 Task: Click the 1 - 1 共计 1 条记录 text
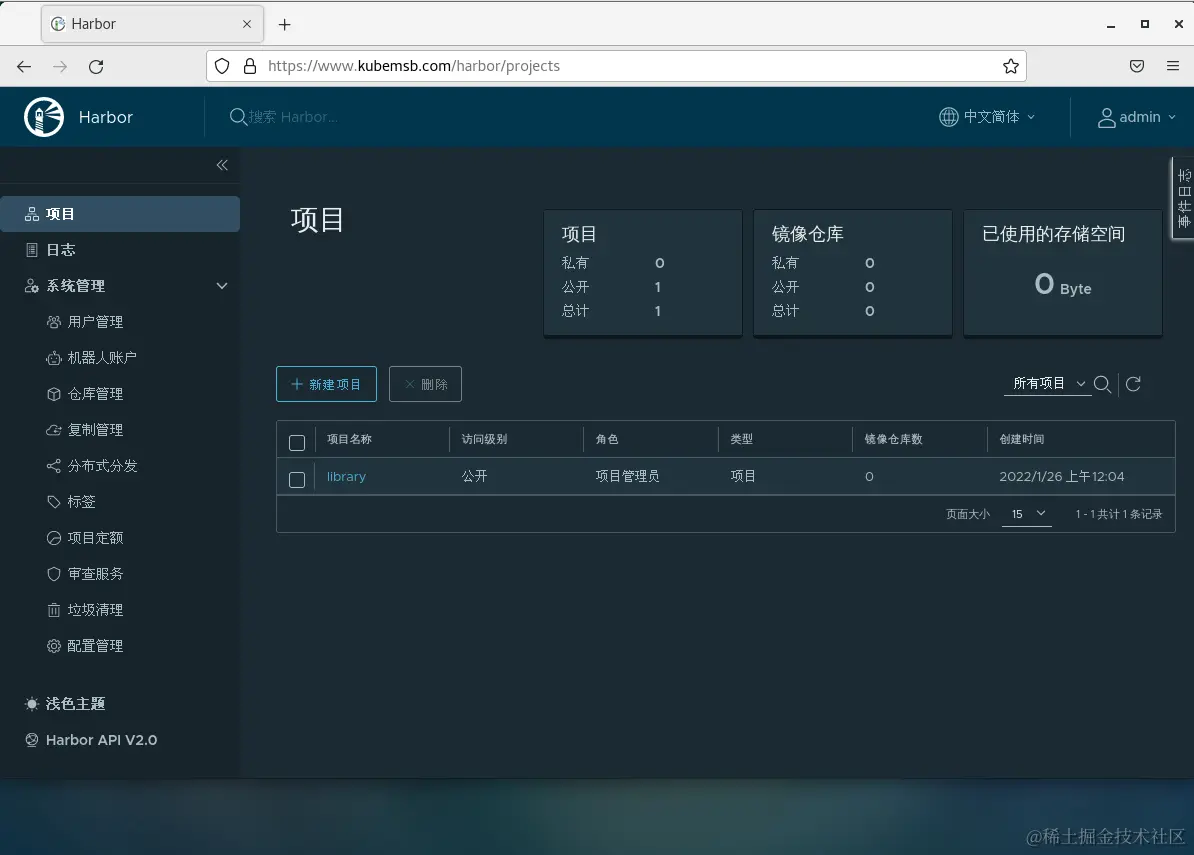[1119, 515]
